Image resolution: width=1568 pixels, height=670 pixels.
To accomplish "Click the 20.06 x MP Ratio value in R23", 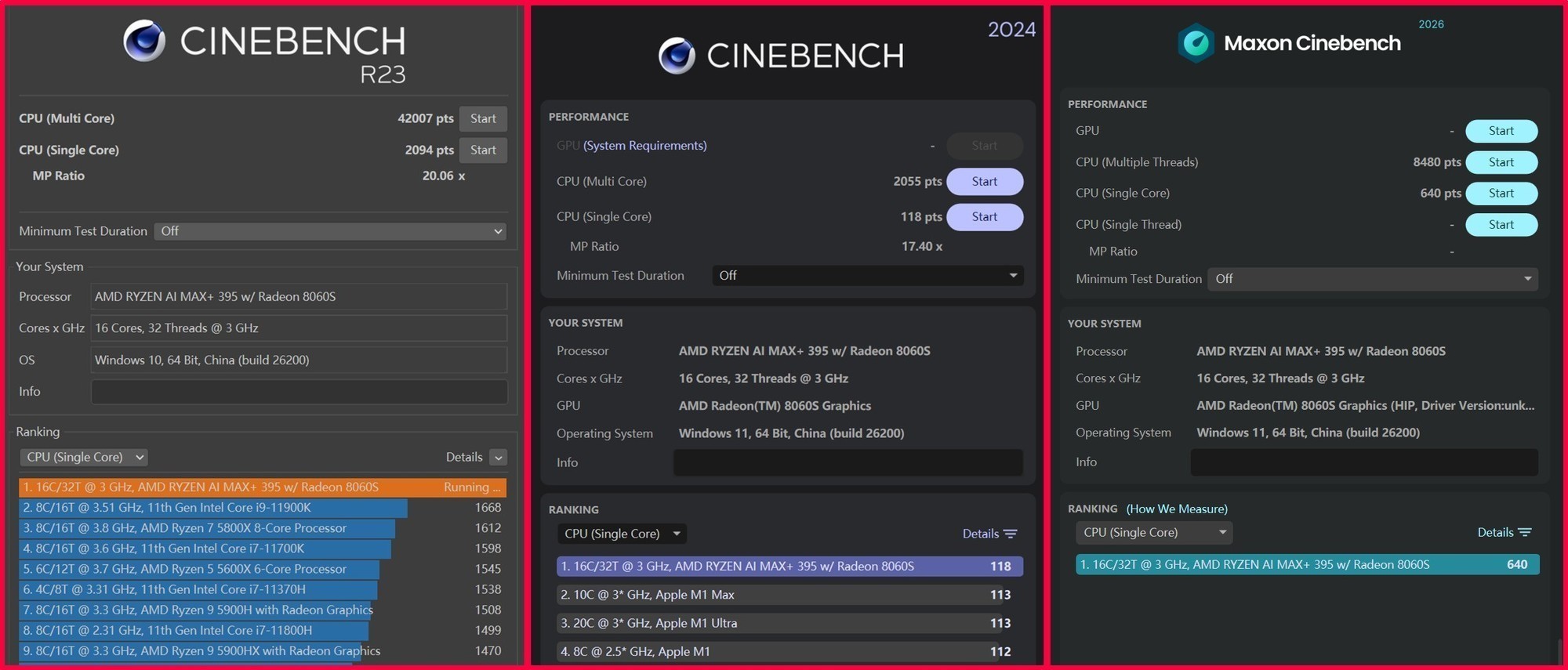I will (444, 176).
